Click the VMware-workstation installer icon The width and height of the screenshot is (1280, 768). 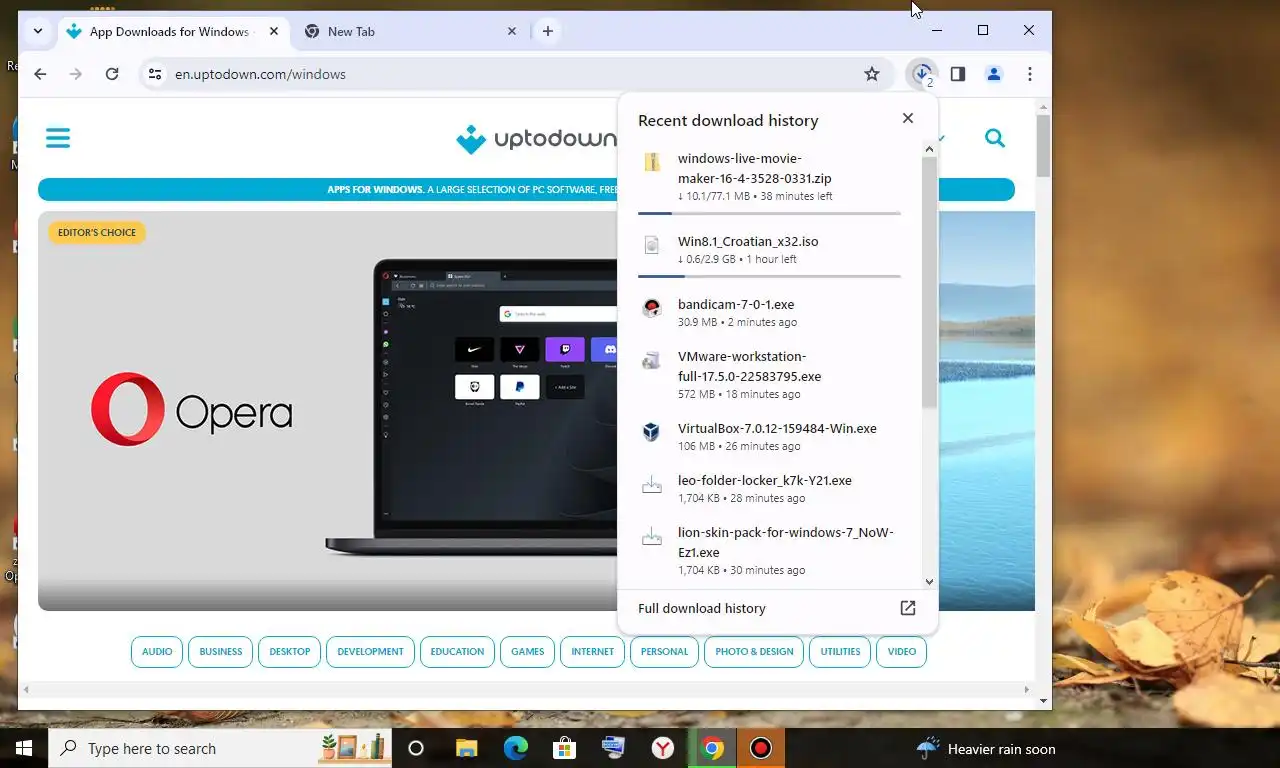click(x=652, y=360)
